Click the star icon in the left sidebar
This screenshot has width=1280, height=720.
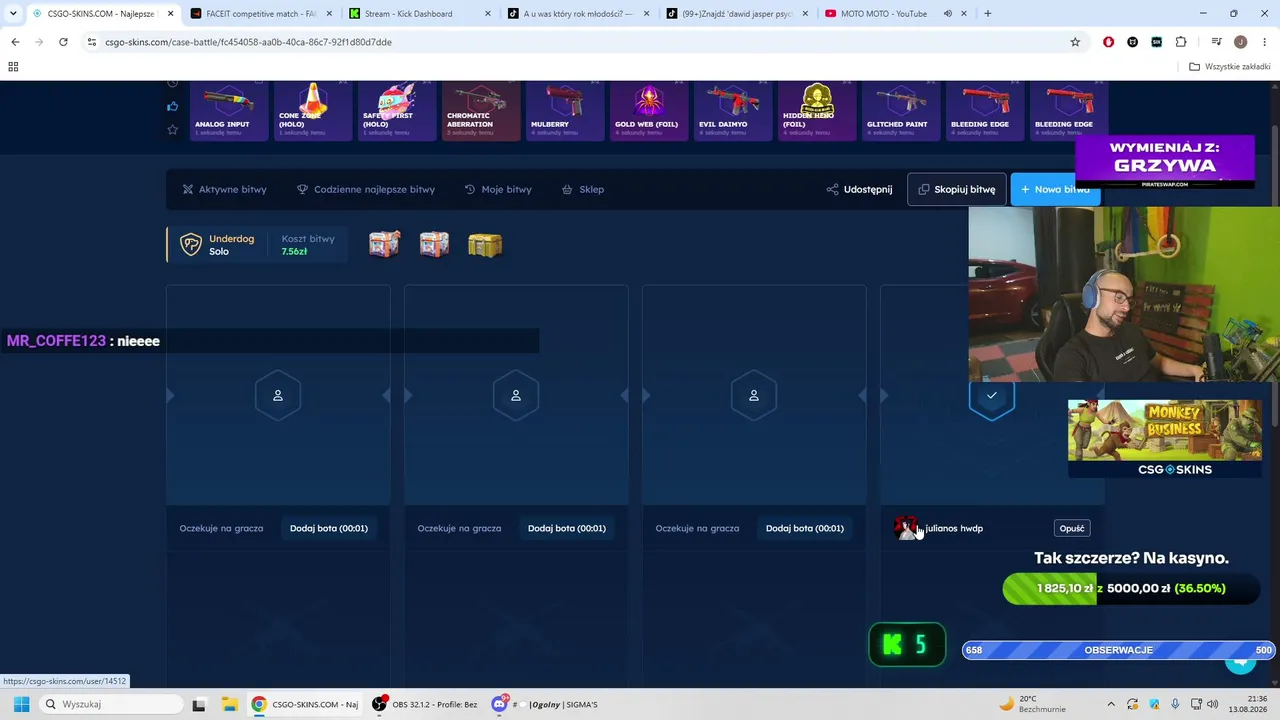[x=172, y=130]
